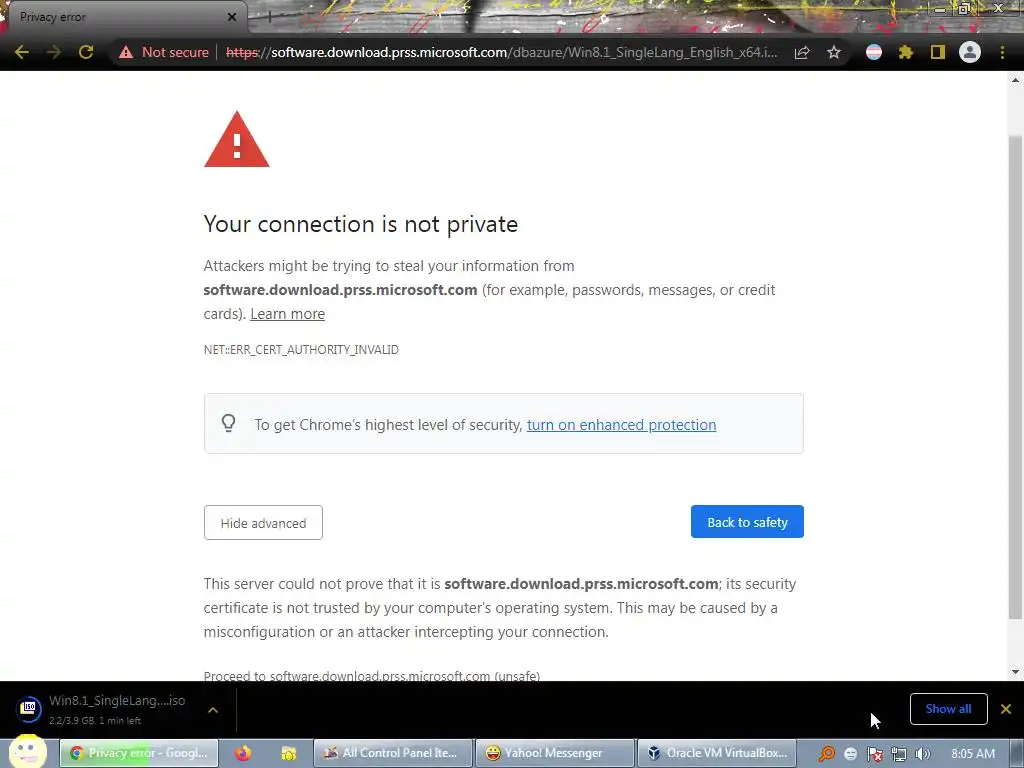This screenshot has width=1024, height=768.
Task: Click the network tray icon
Action: [x=899, y=754]
